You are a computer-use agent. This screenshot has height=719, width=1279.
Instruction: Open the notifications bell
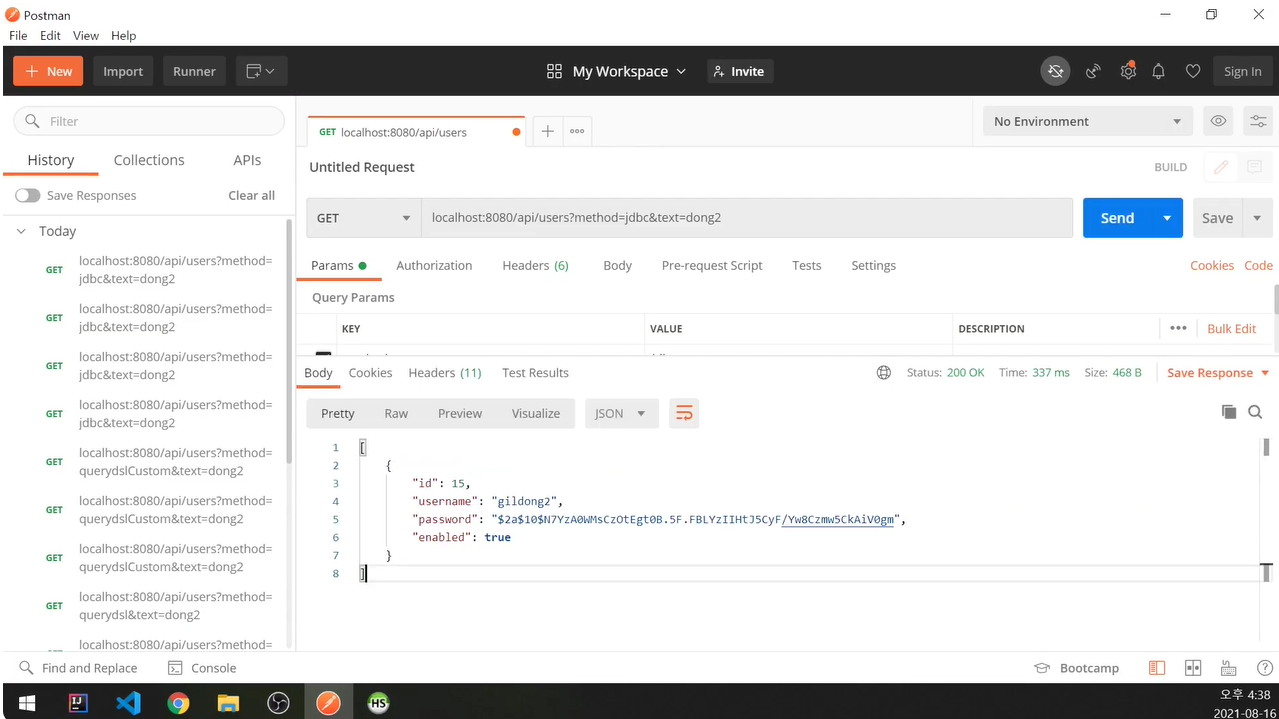[1158, 71]
